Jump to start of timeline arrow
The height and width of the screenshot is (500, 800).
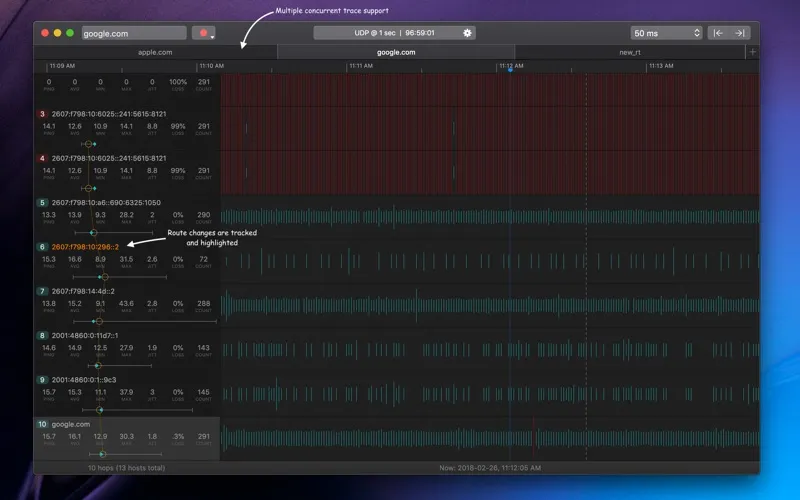718,33
